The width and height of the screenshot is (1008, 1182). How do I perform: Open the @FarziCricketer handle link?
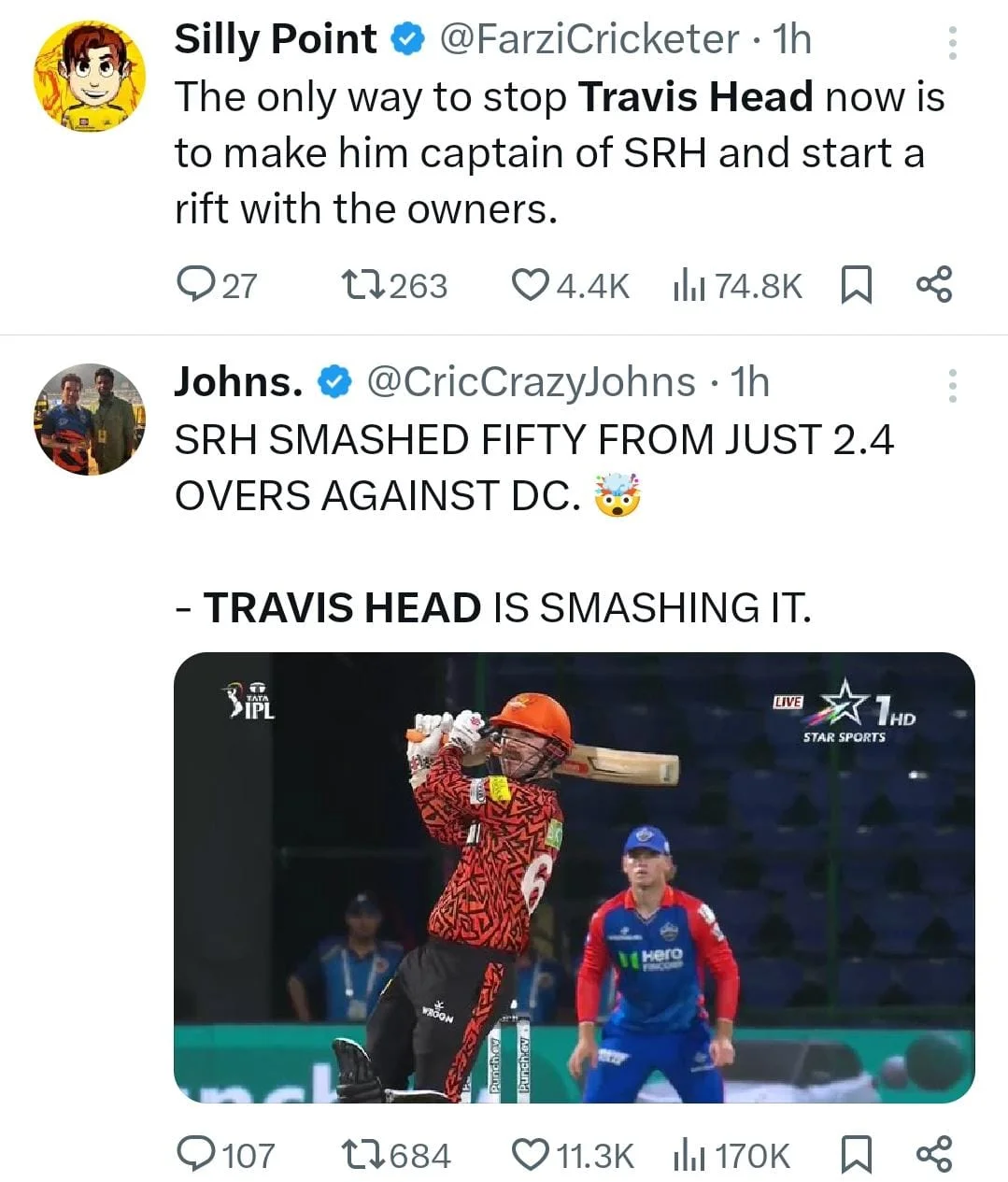589,39
